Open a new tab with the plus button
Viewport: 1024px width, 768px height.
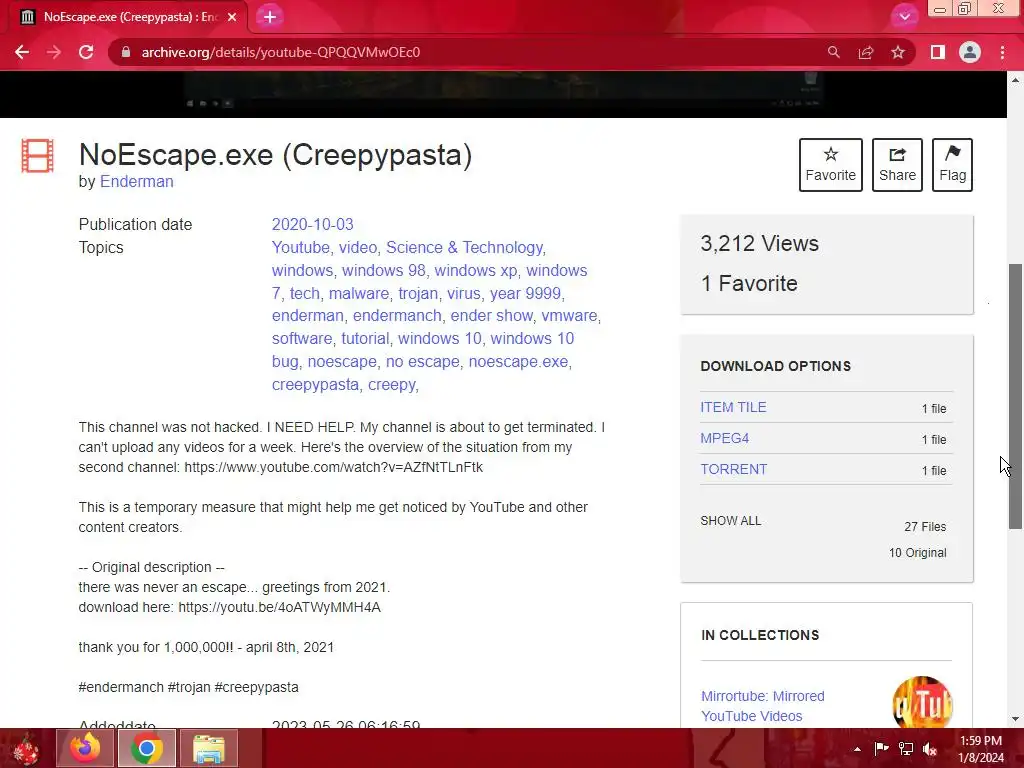(x=270, y=17)
